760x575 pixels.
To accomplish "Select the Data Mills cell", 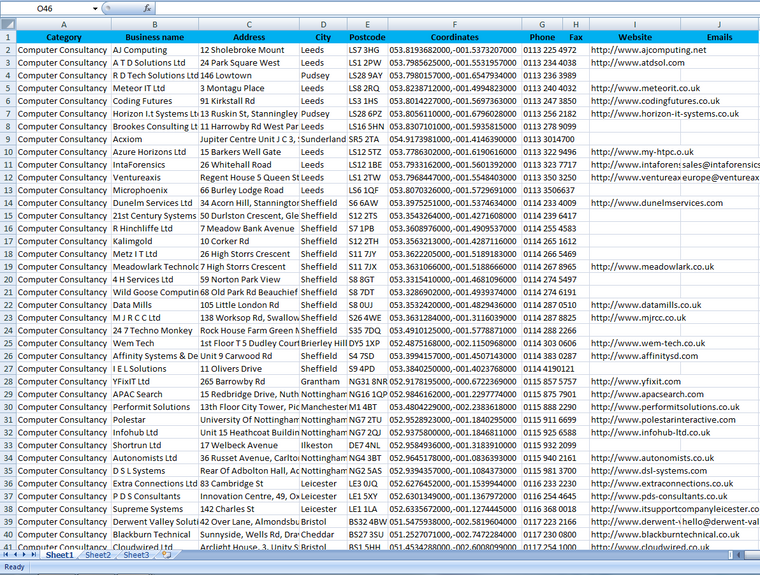I will click(155, 305).
